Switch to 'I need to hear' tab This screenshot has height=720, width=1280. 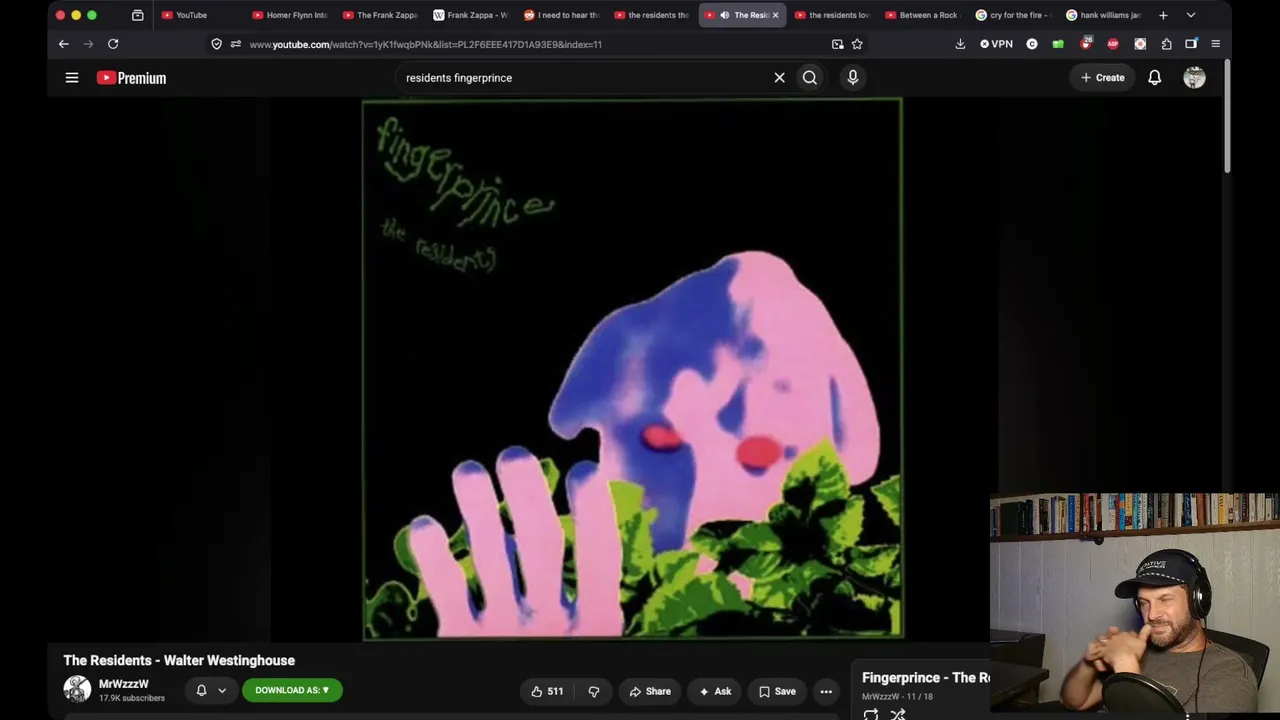coord(561,15)
